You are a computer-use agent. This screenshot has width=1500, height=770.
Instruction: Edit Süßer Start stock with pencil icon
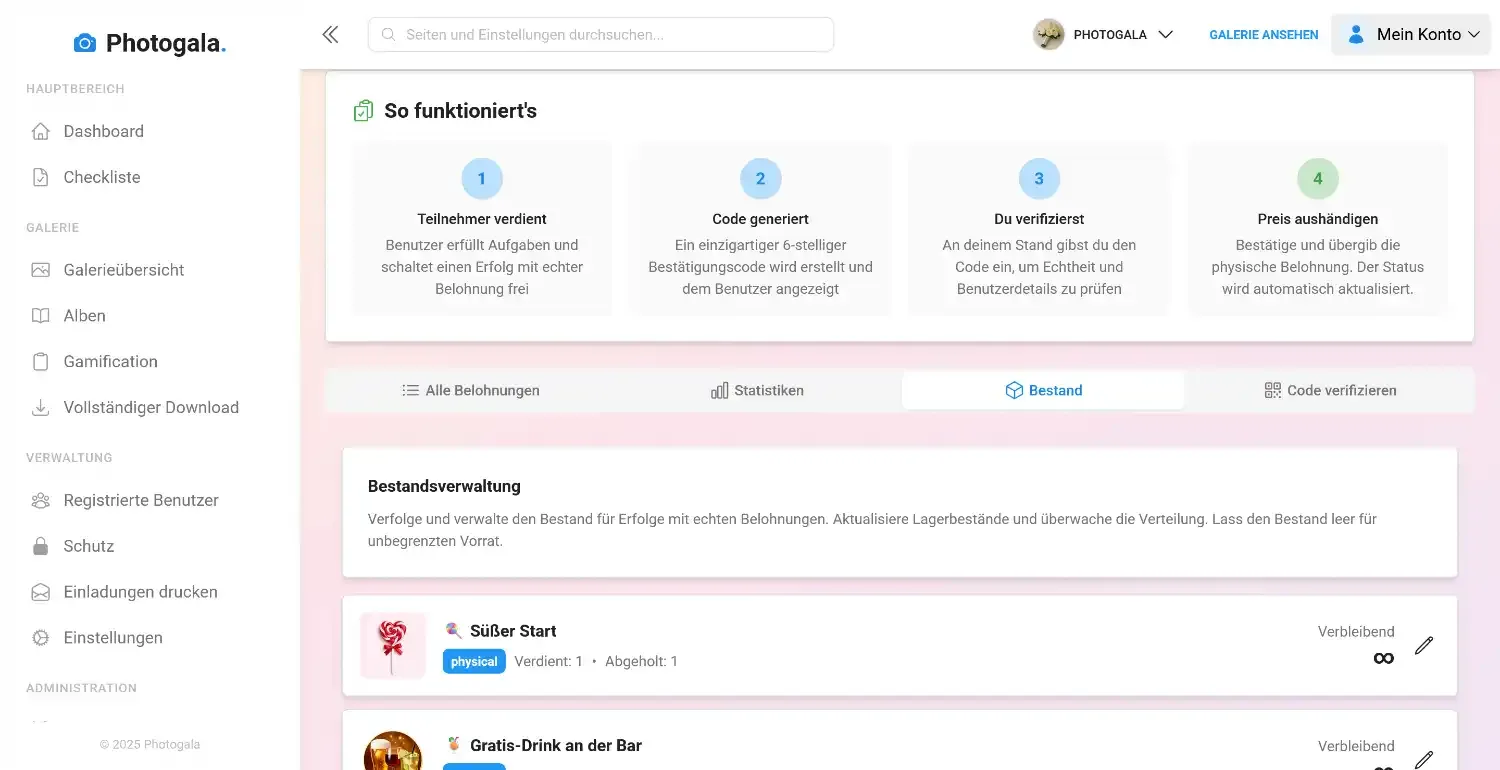pyautogui.click(x=1424, y=646)
